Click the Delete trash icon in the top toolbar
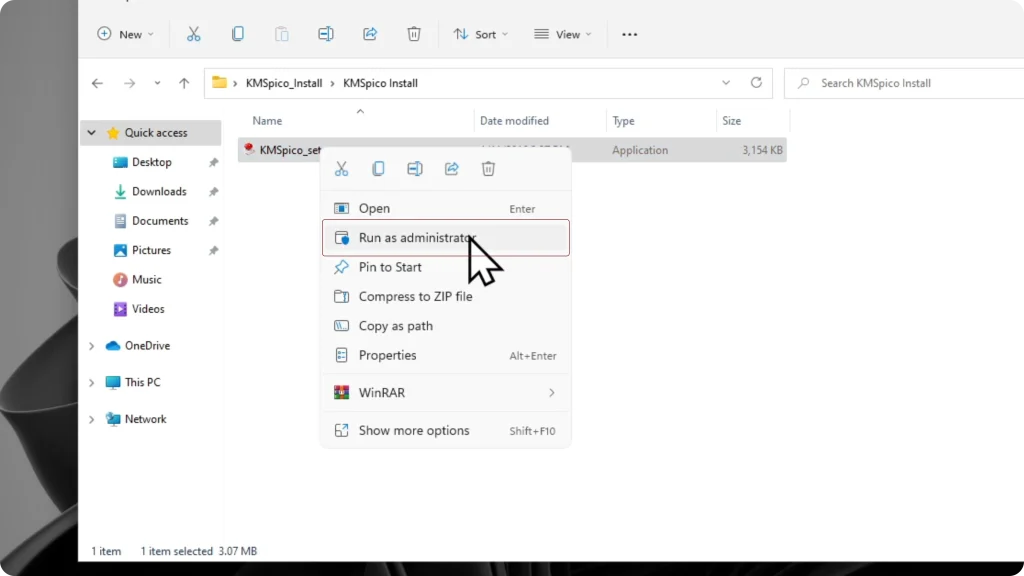Viewport: 1024px width, 576px height. (x=414, y=34)
